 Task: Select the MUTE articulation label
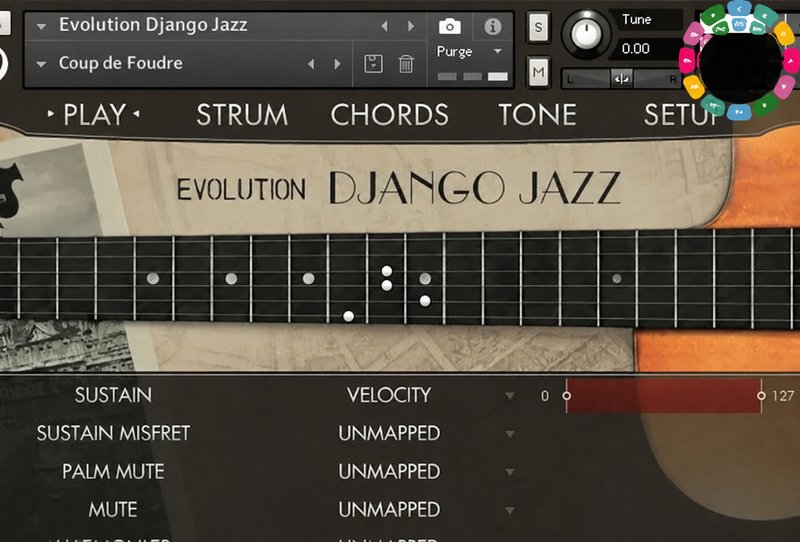pos(113,509)
